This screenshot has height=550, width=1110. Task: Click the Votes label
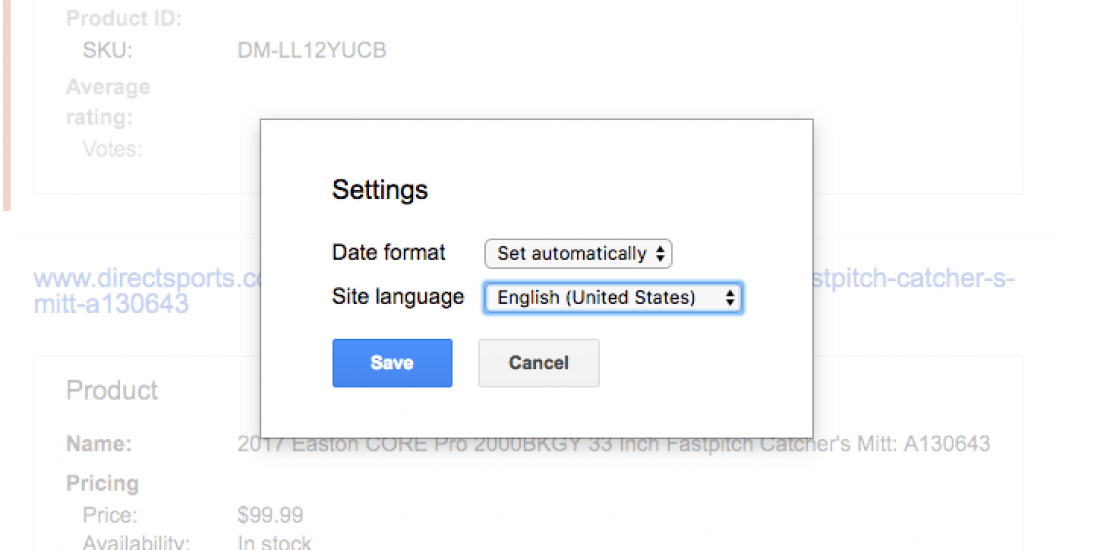coord(112,149)
